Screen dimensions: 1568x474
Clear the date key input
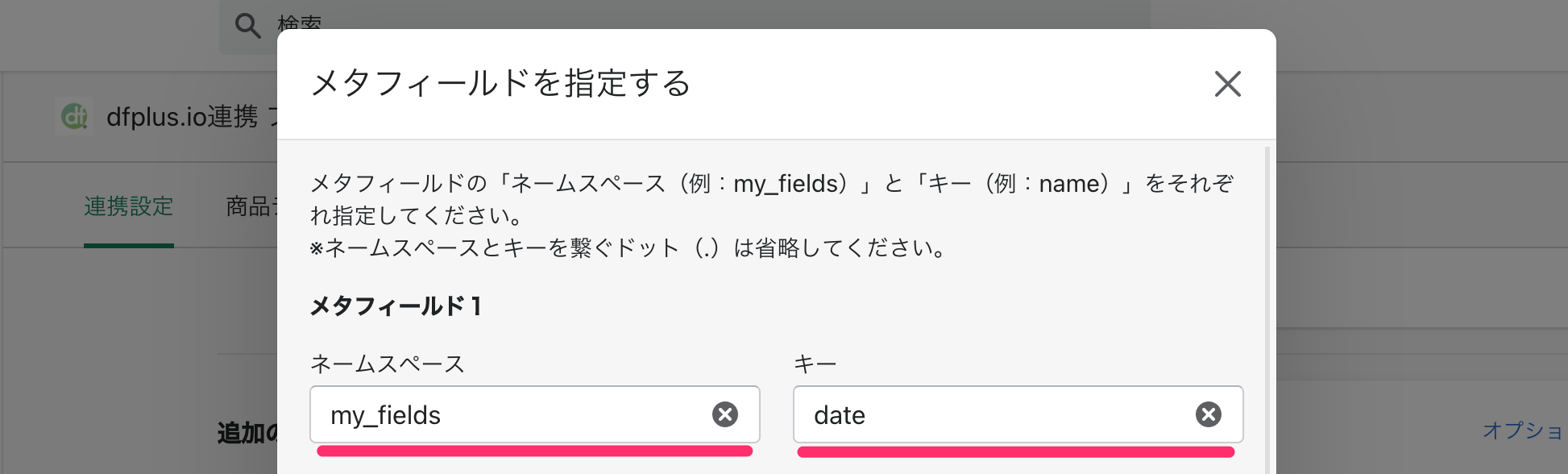pyautogui.click(x=1209, y=414)
